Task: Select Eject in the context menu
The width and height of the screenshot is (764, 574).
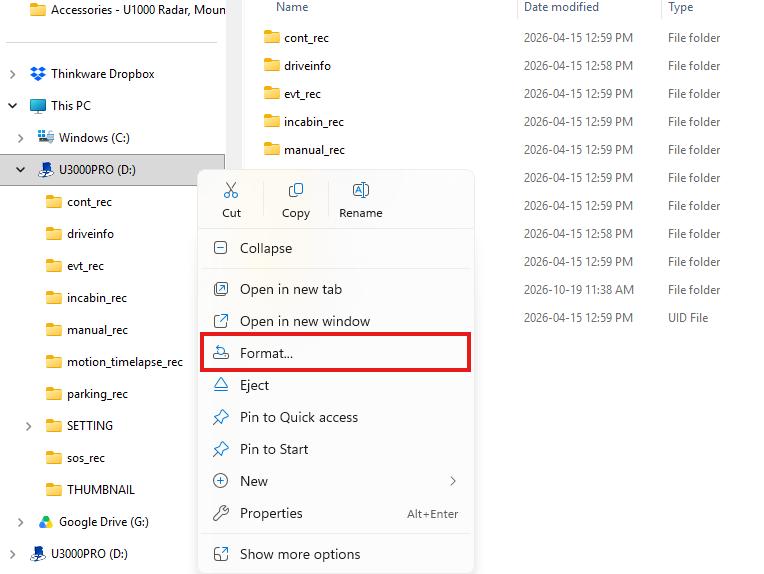Action: click(336, 385)
